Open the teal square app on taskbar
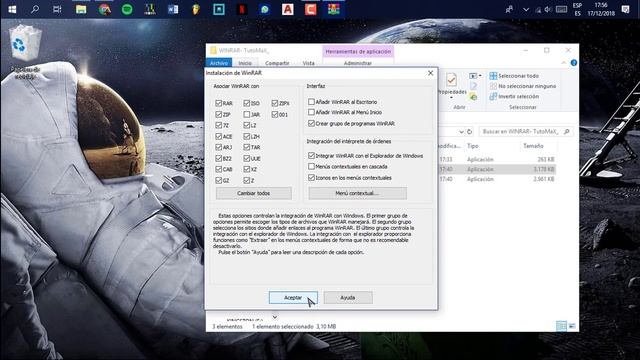Viewport: 640px width, 360px height. 219,9
